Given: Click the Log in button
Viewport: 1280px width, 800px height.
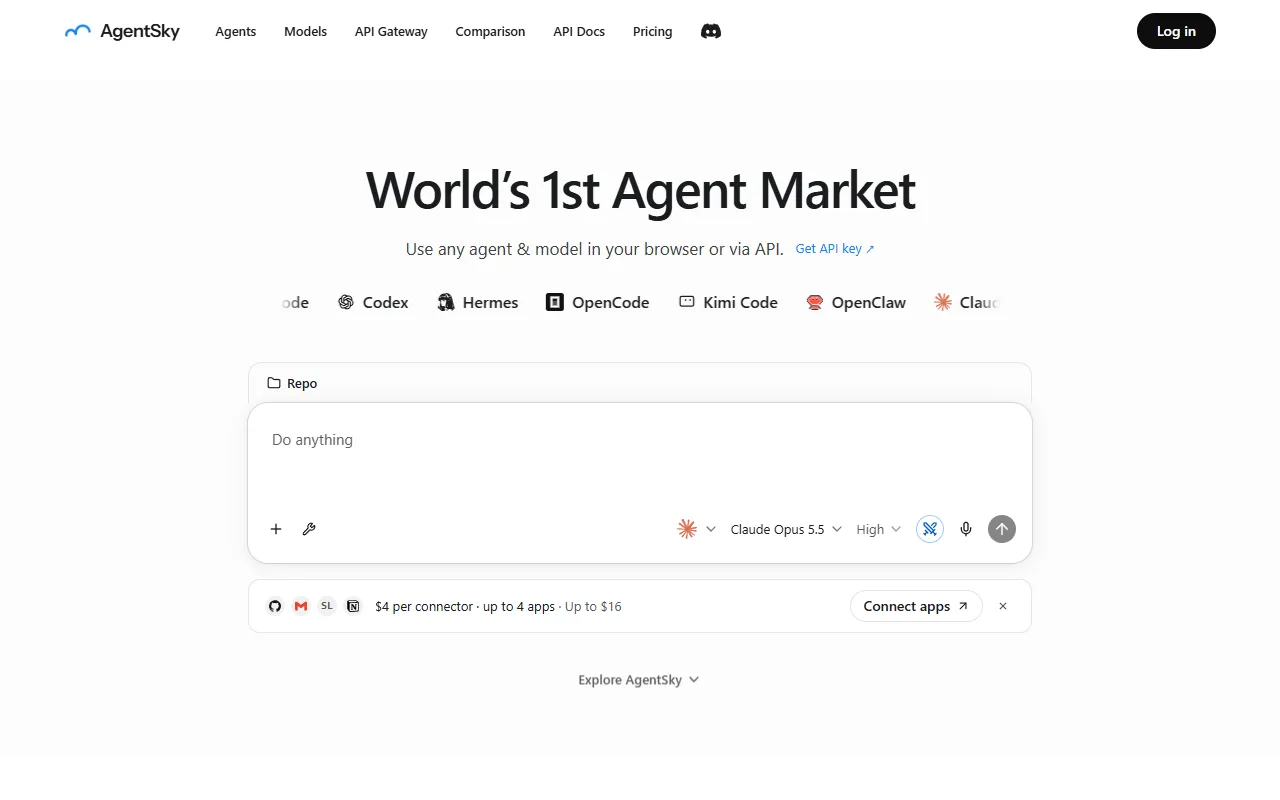Looking at the screenshot, I should point(1176,31).
